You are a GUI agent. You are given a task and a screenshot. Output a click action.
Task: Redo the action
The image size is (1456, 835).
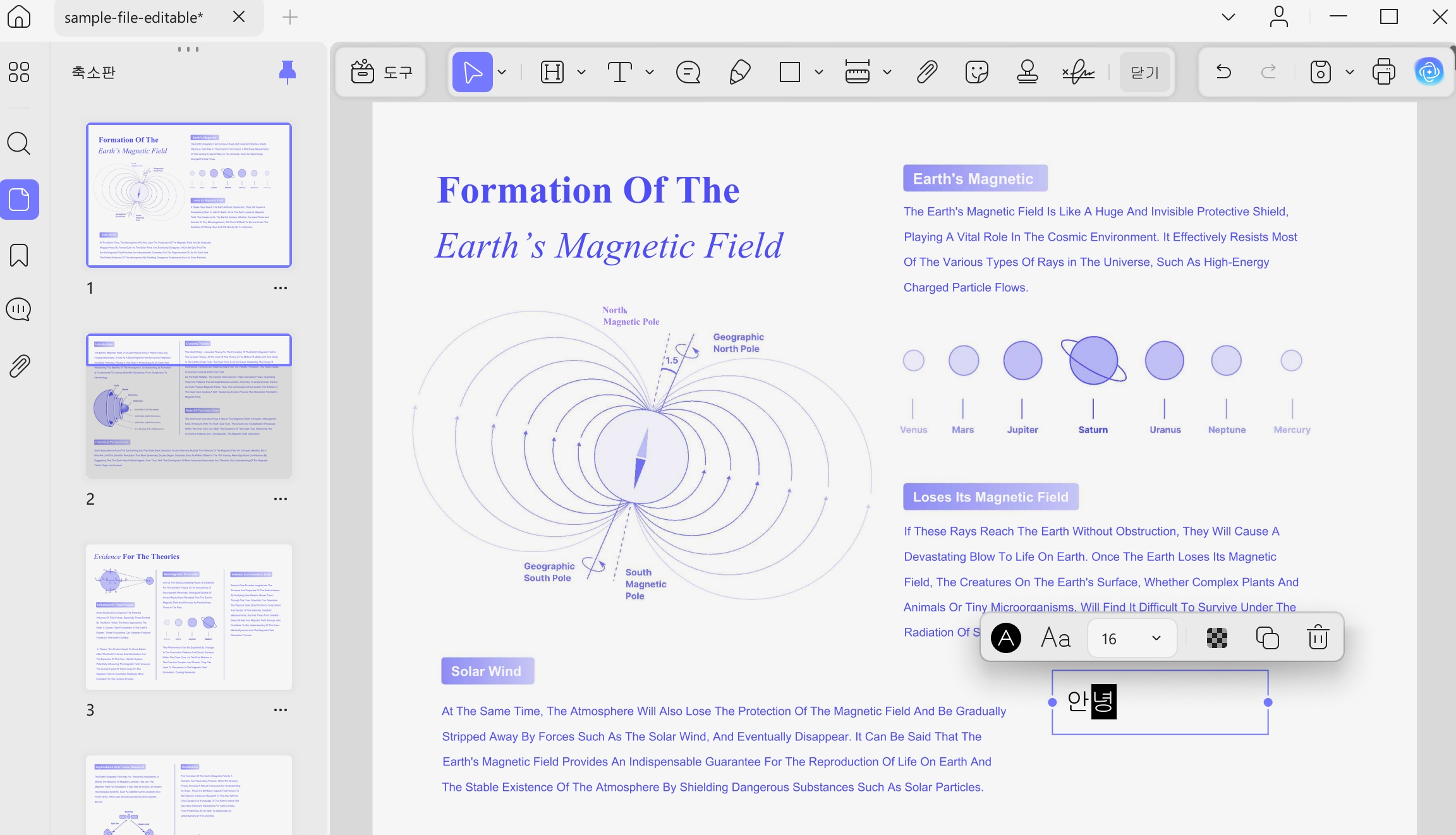[1268, 72]
